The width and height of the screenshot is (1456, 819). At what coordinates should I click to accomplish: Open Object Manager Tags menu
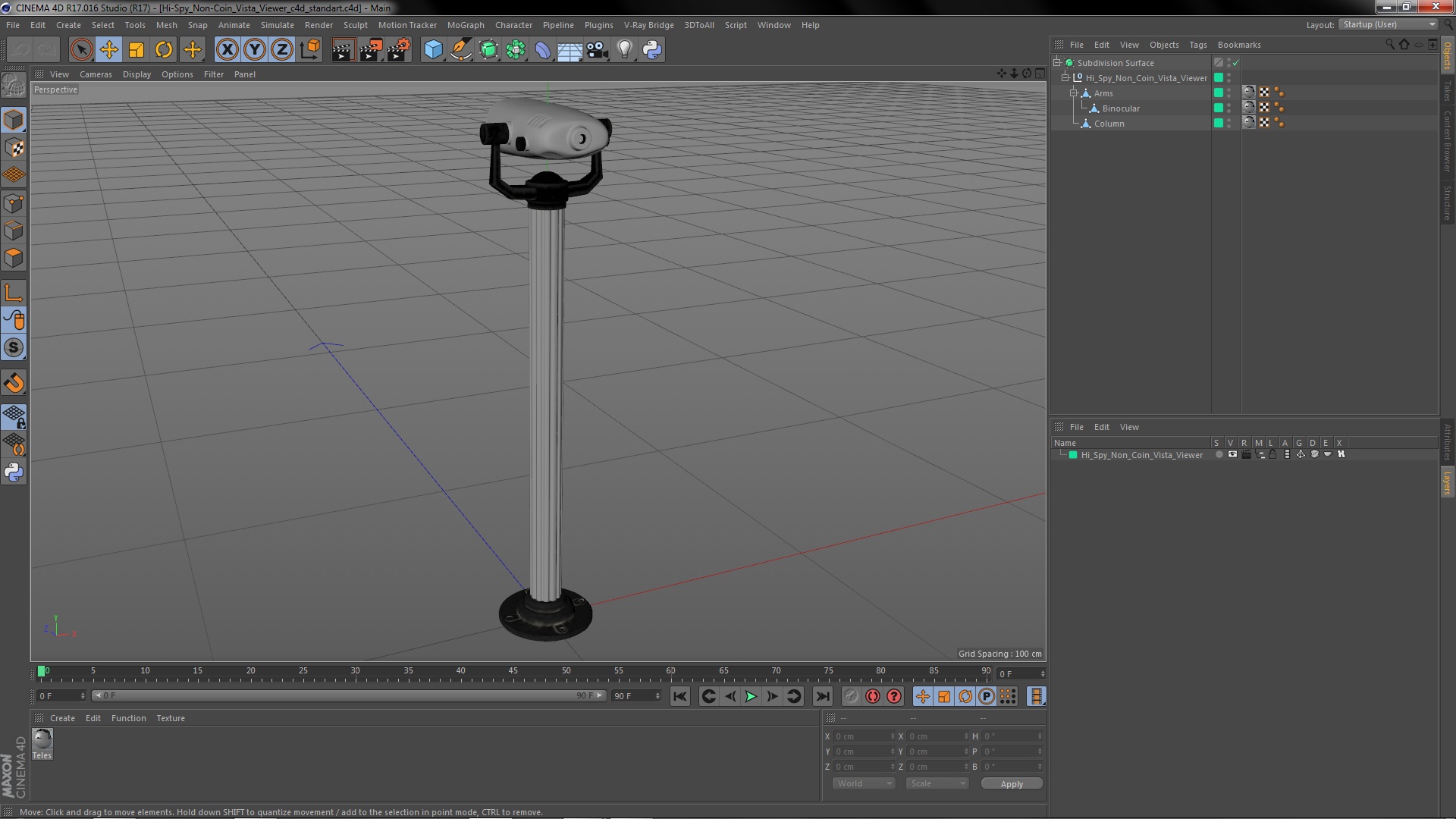point(1198,45)
